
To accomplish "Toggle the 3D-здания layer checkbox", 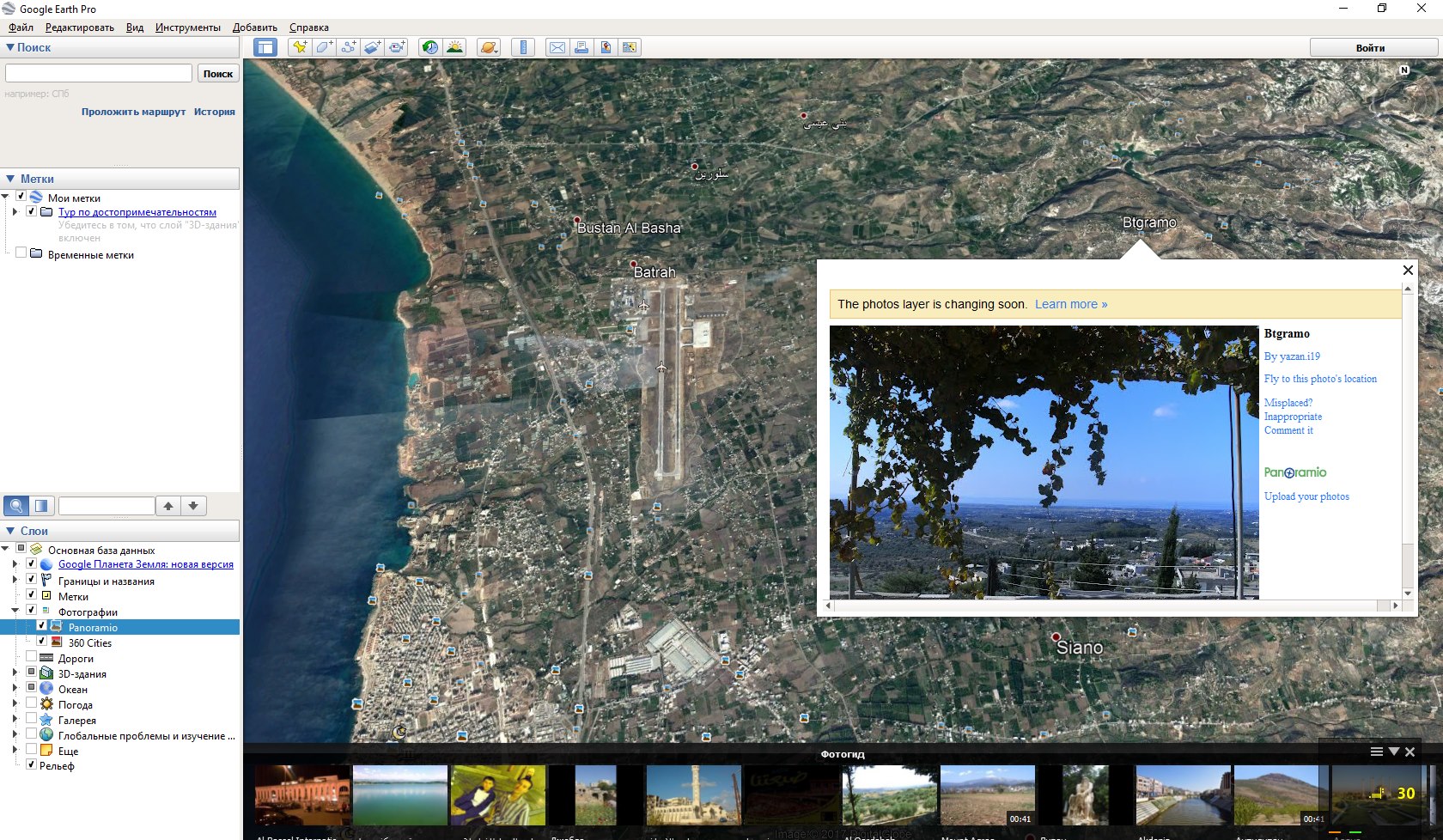I will point(32,673).
